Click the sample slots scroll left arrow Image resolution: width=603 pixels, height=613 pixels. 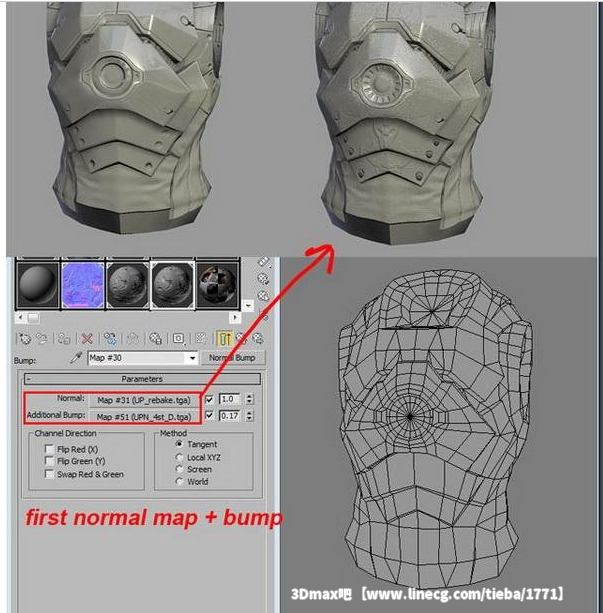(21, 317)
